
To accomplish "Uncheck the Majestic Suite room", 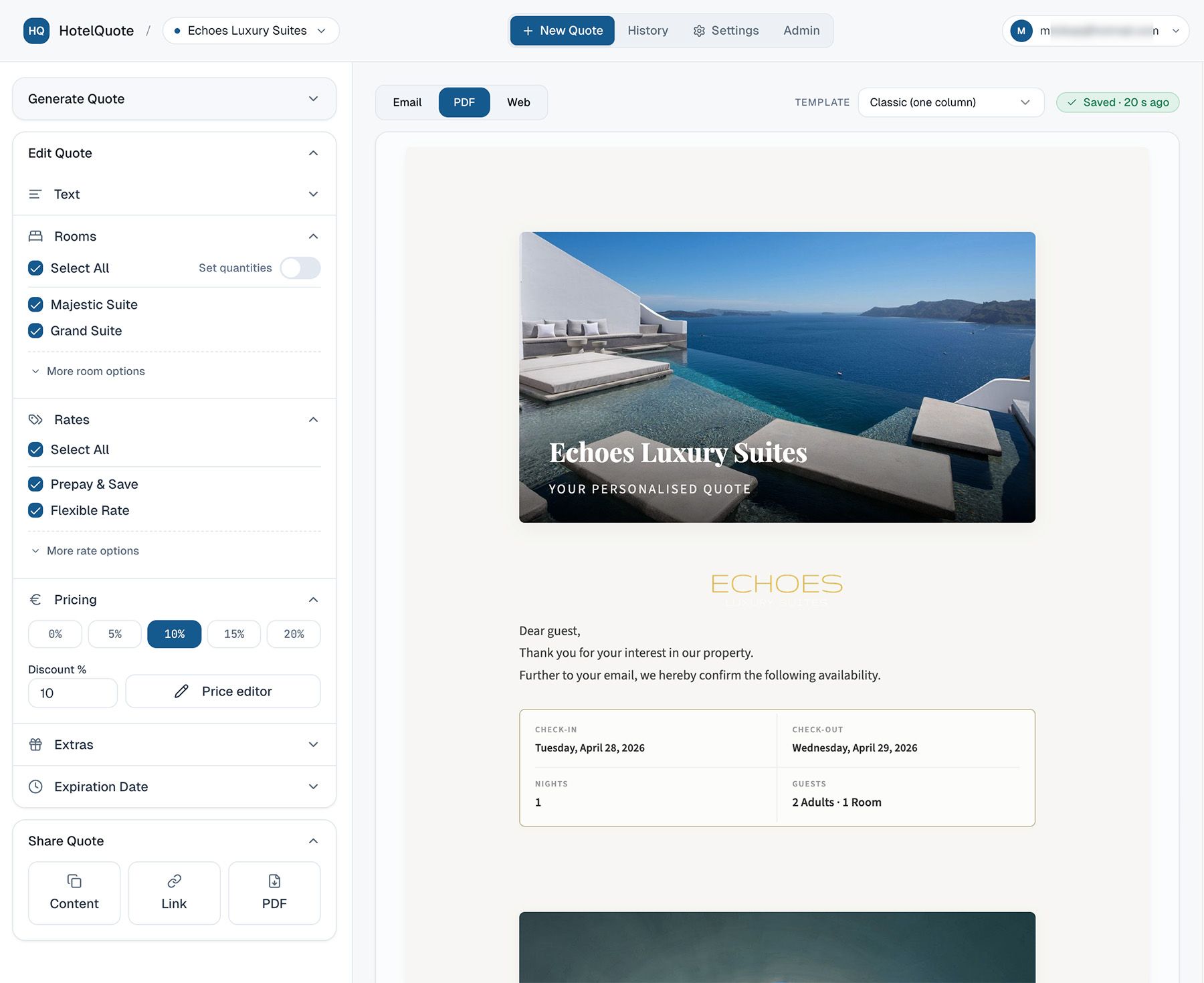I will 35,304.
